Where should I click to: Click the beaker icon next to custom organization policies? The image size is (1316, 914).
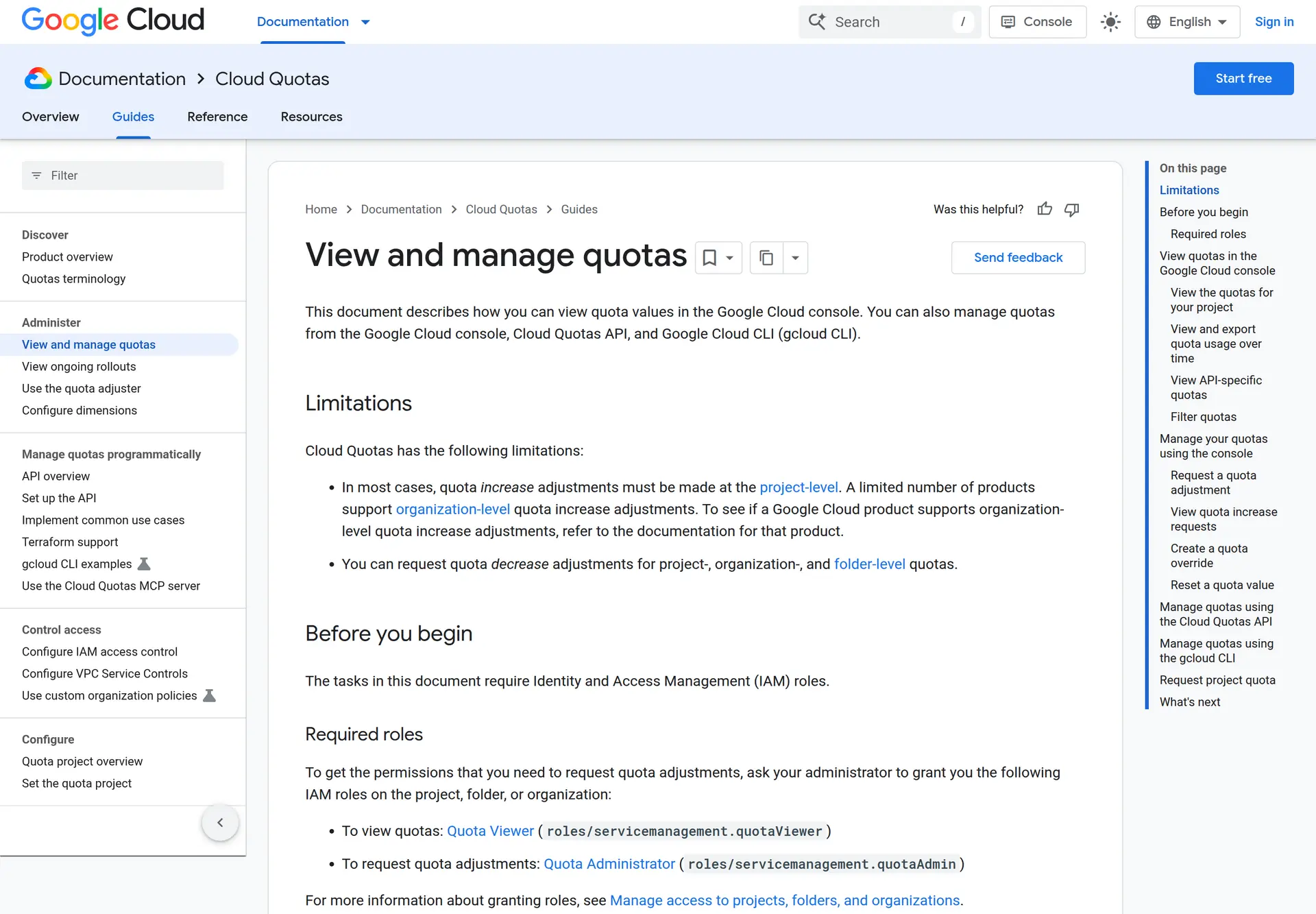click(210, 695)
